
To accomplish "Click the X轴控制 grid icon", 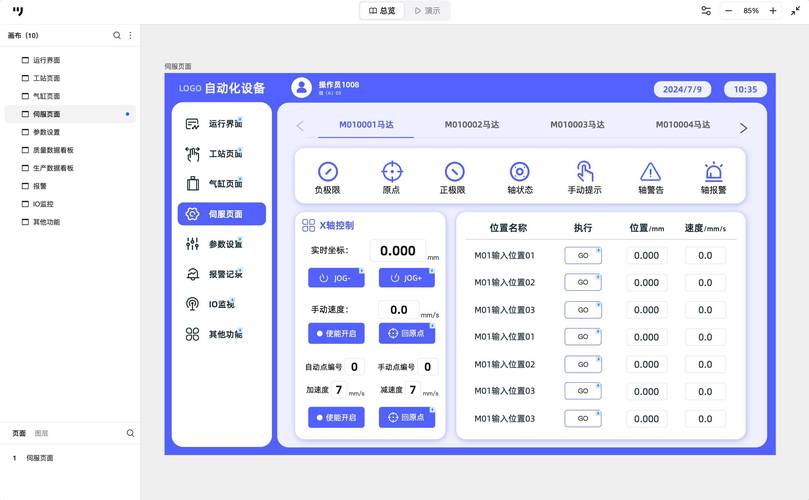I will pyautogui.click(x=309, y=225).
